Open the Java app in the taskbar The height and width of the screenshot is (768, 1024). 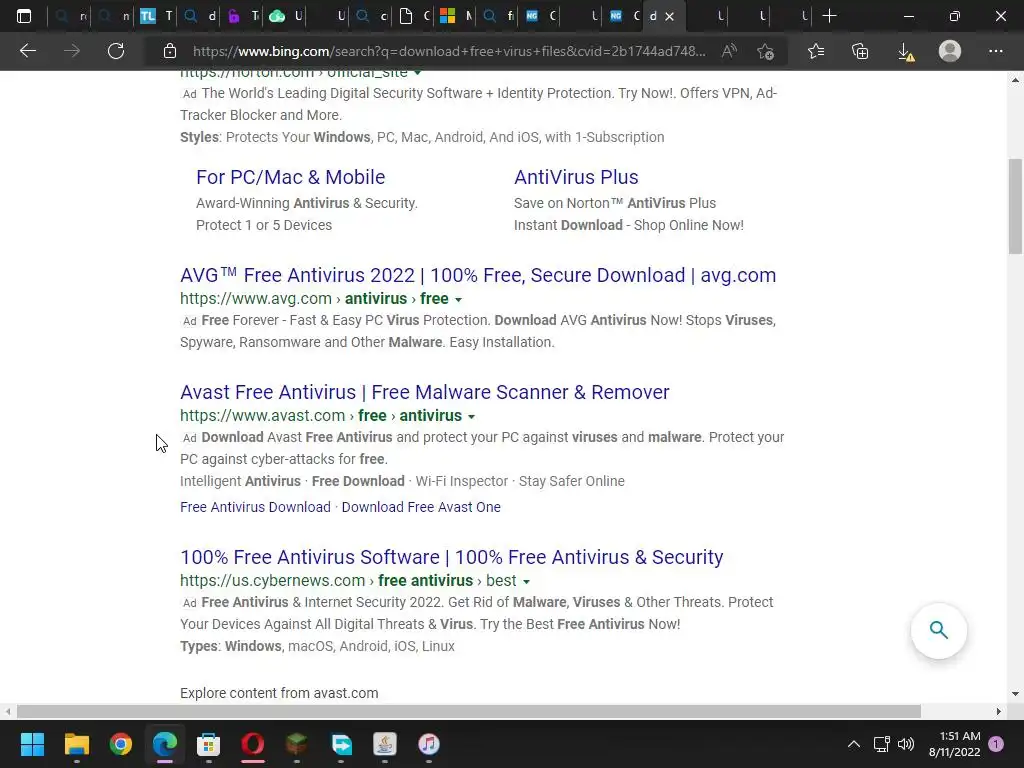click(x=385, y=744)
